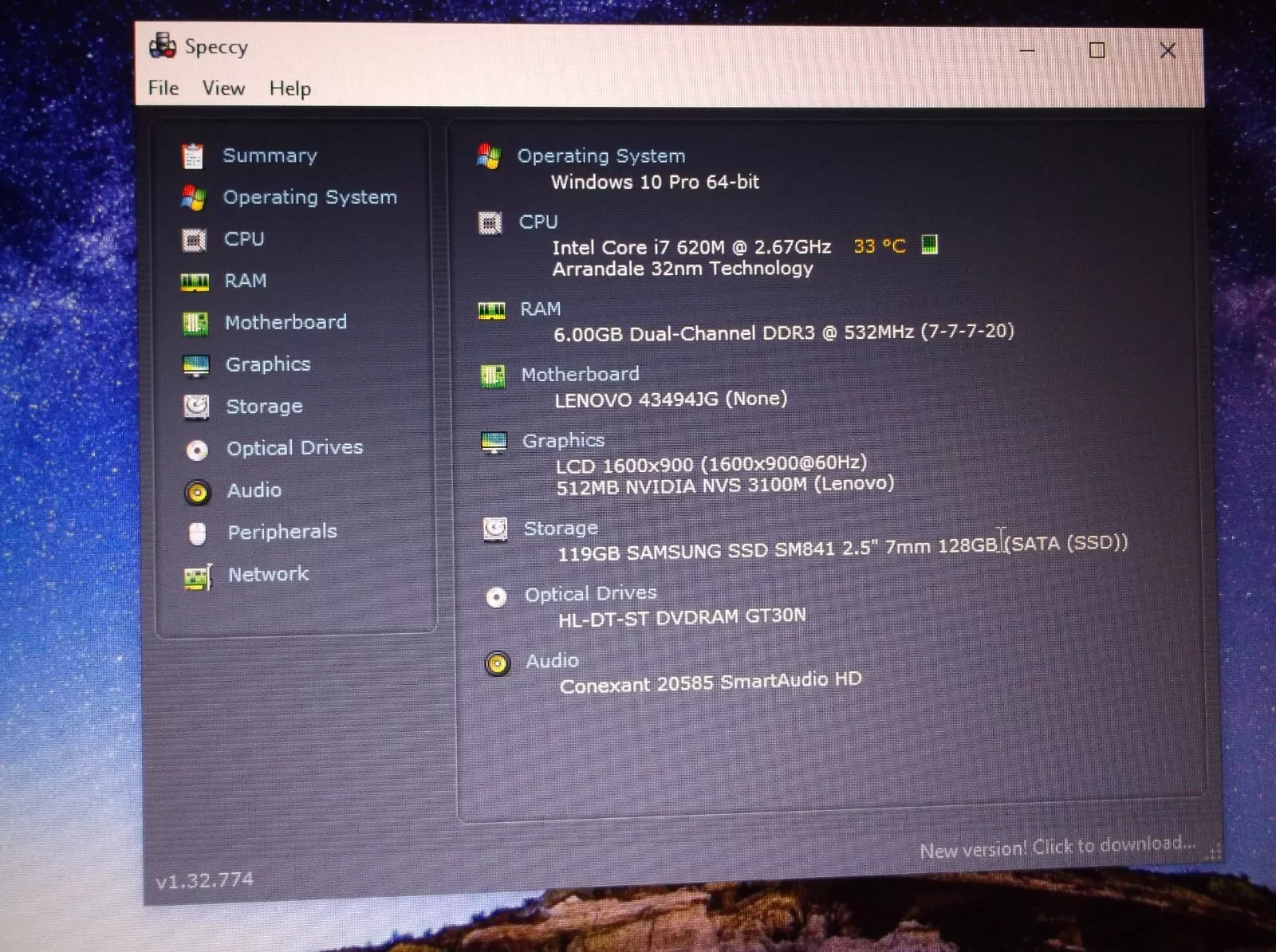The height and width of the screenshot is (952, 1276).
Task: Maximize the Speccy window
Action: (1097, 50)
